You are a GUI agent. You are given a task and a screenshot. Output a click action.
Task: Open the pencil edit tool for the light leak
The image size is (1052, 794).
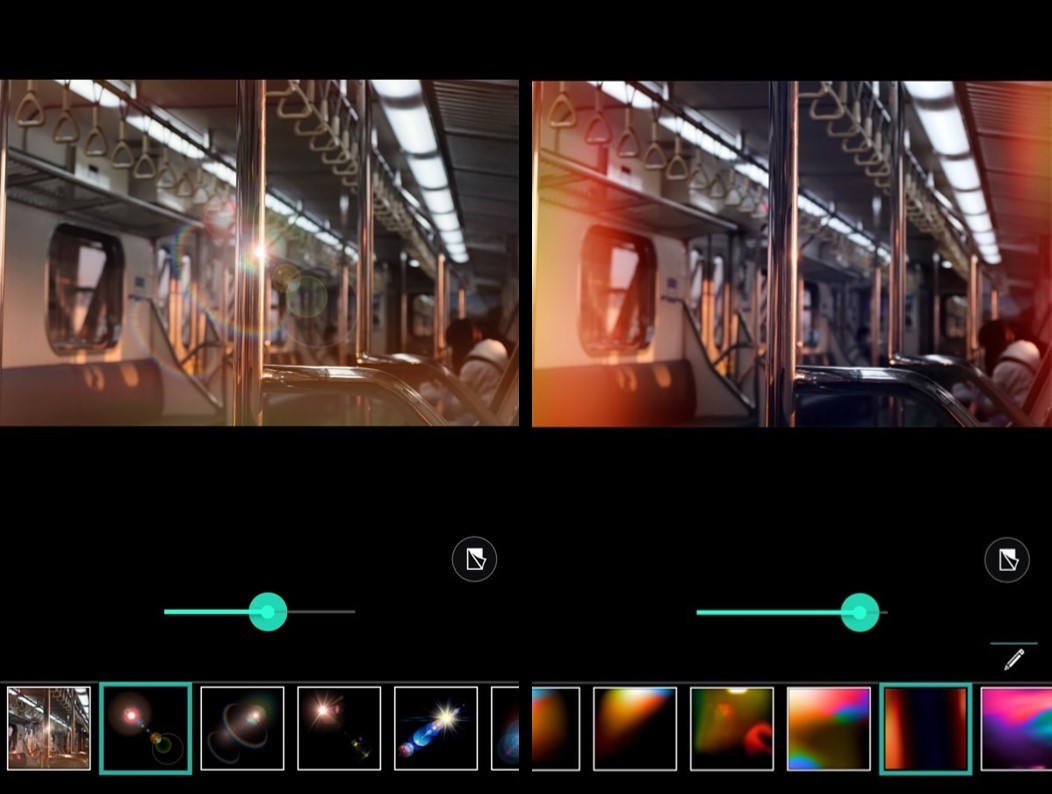coord(1014,659)
